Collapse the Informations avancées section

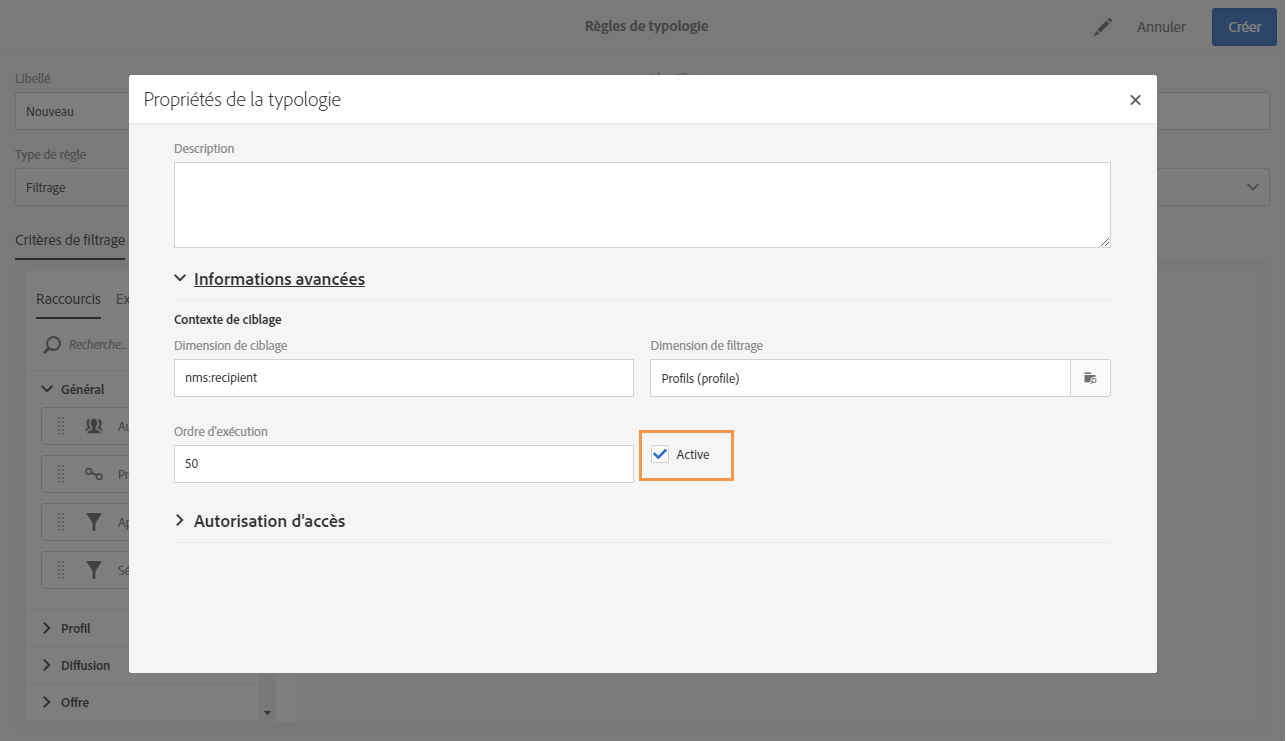coord(180,279)
